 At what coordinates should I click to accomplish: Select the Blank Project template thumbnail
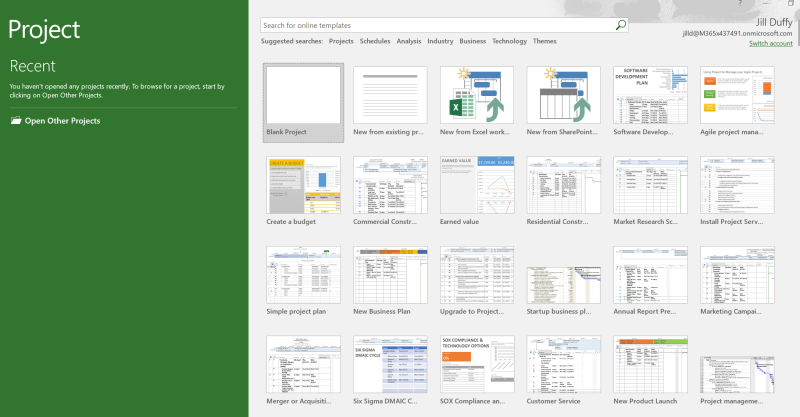point(304,95)
